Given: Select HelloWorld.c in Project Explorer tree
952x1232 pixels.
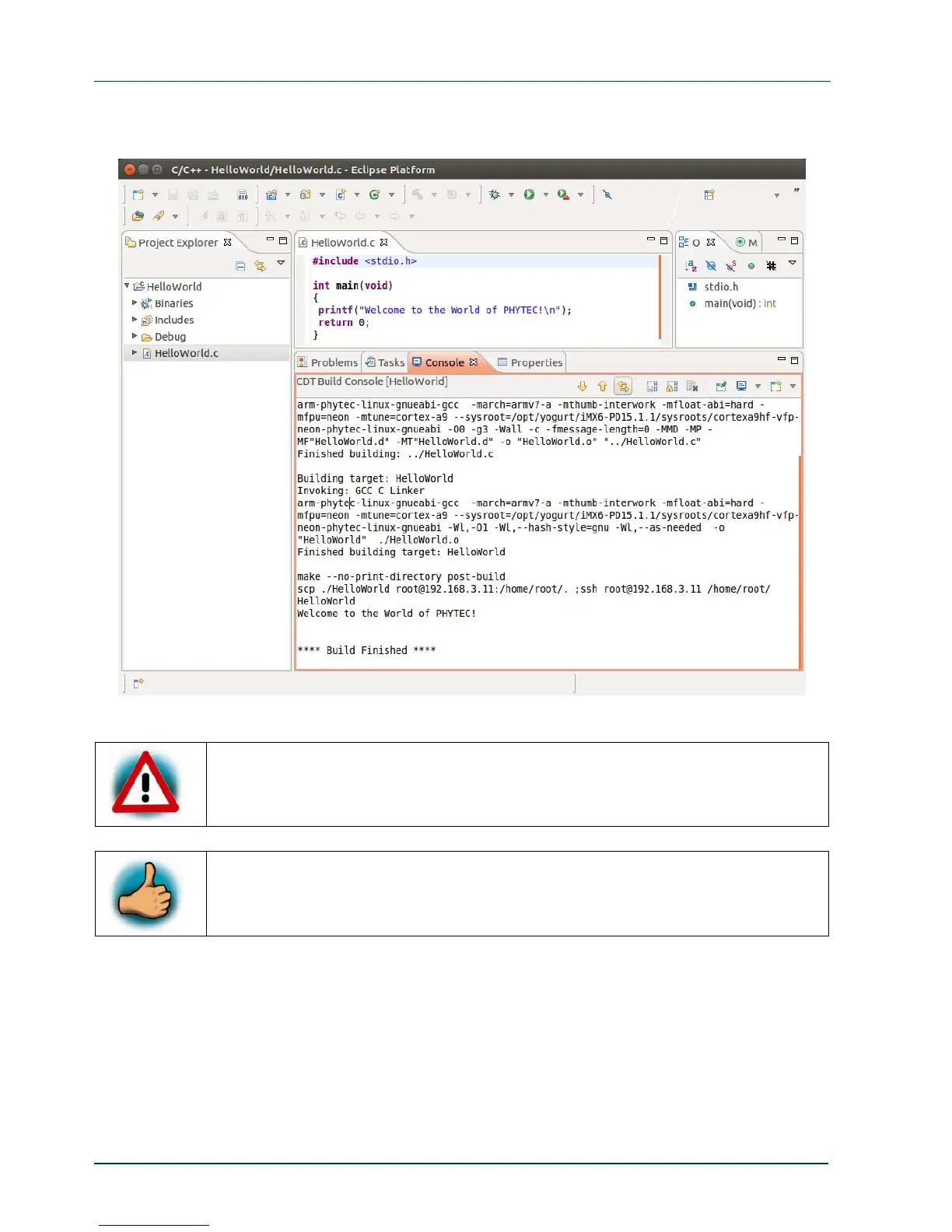Looking at the screenshot, I should tap(180, 353).
